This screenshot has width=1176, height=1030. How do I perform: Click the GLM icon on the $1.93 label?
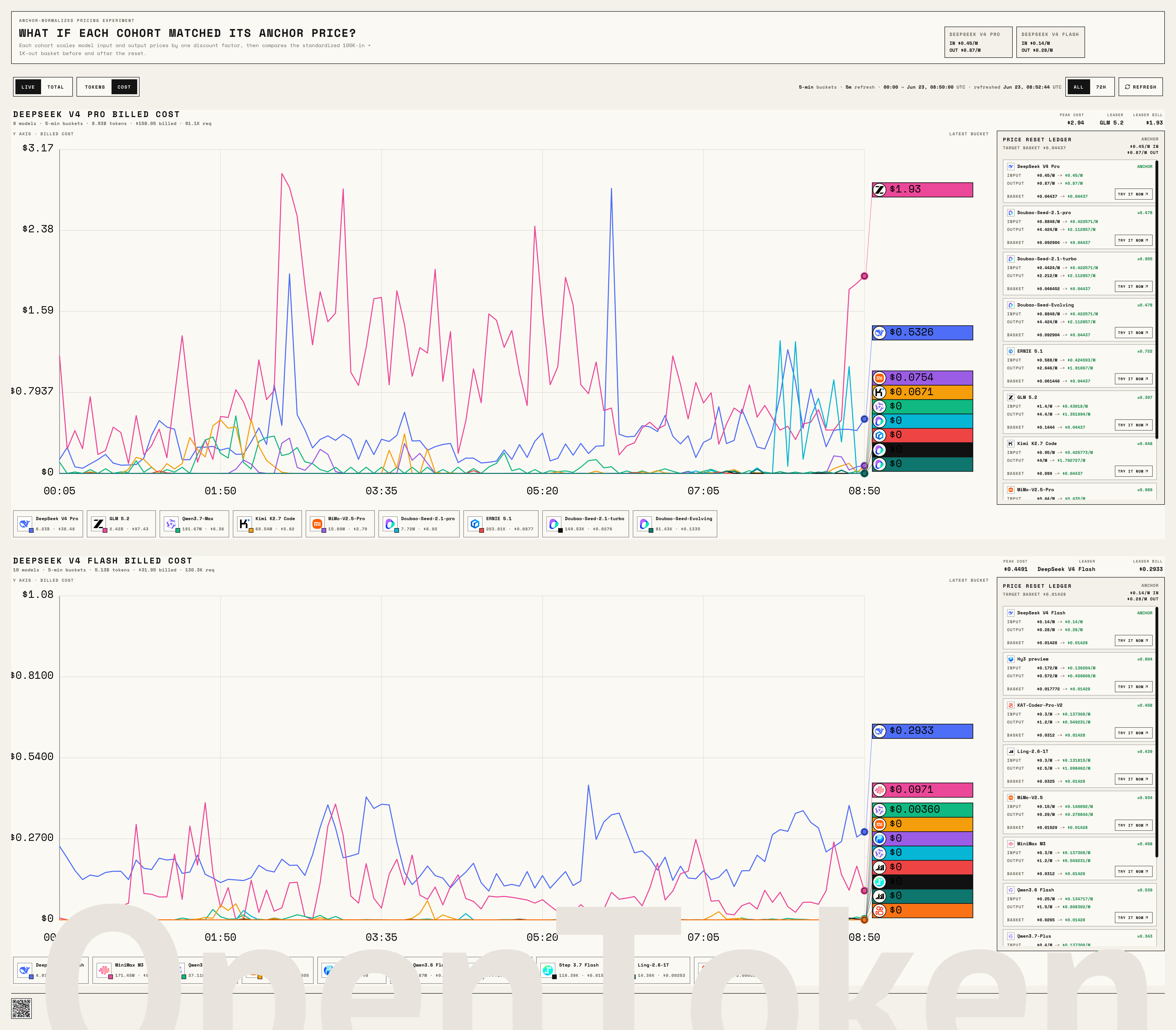pos(879,190)
